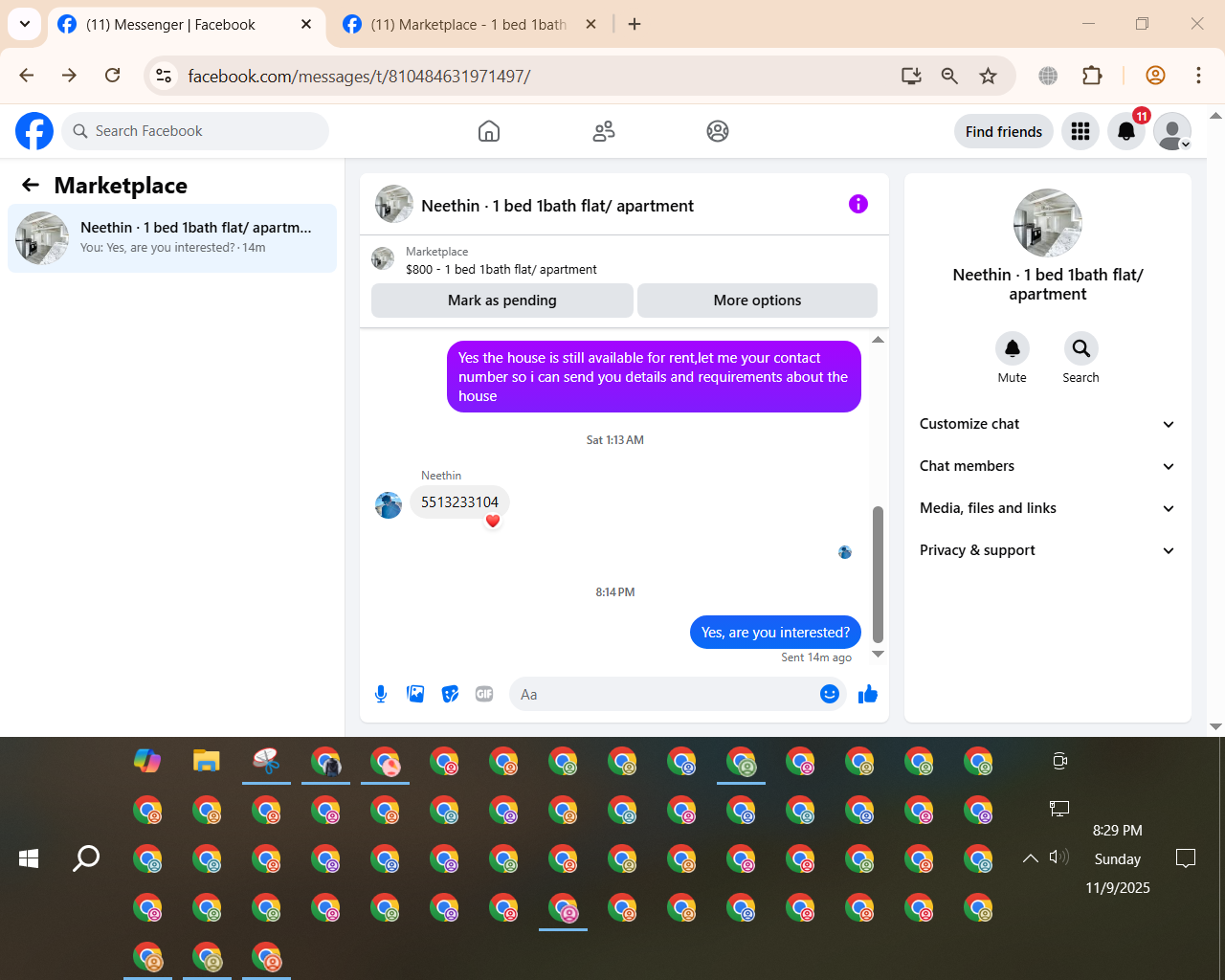The width and height of the screenshot is (1225, 980).
Task: Open the volume control in system tray
Action: (1058, 857)
